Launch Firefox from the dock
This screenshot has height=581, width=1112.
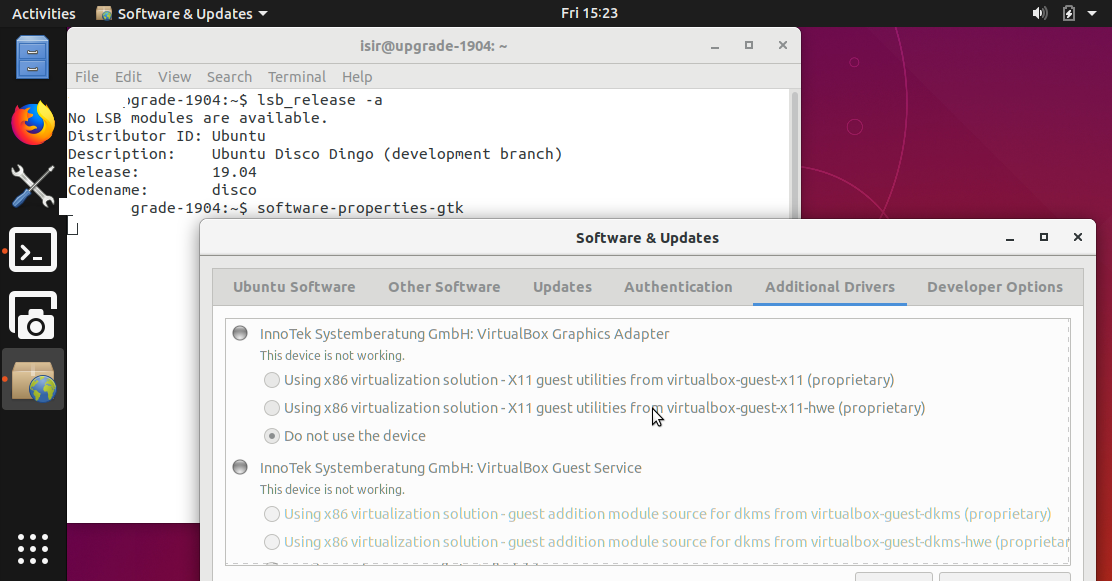pyautogui.click(x=33, y=122)
